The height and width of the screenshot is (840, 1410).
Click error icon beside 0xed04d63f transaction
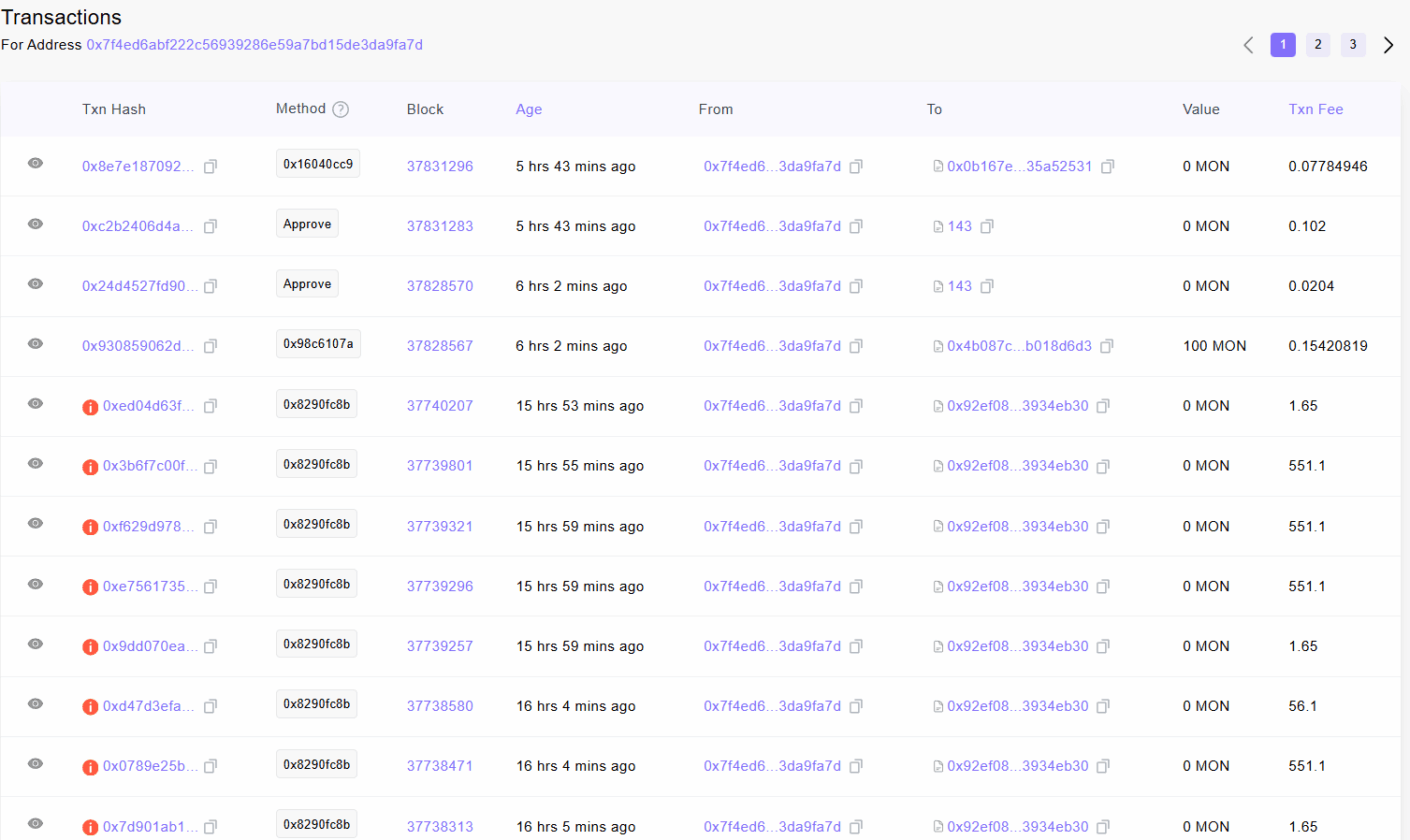click(90, 407)
